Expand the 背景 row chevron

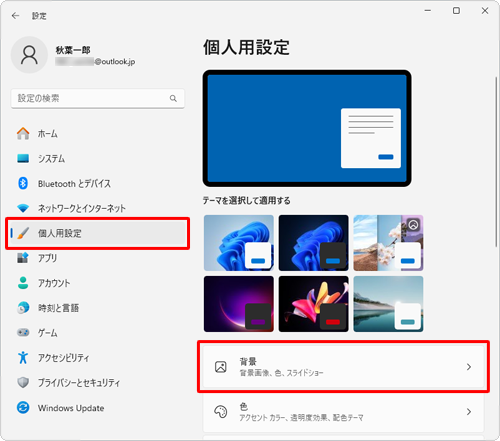[469, 367]
